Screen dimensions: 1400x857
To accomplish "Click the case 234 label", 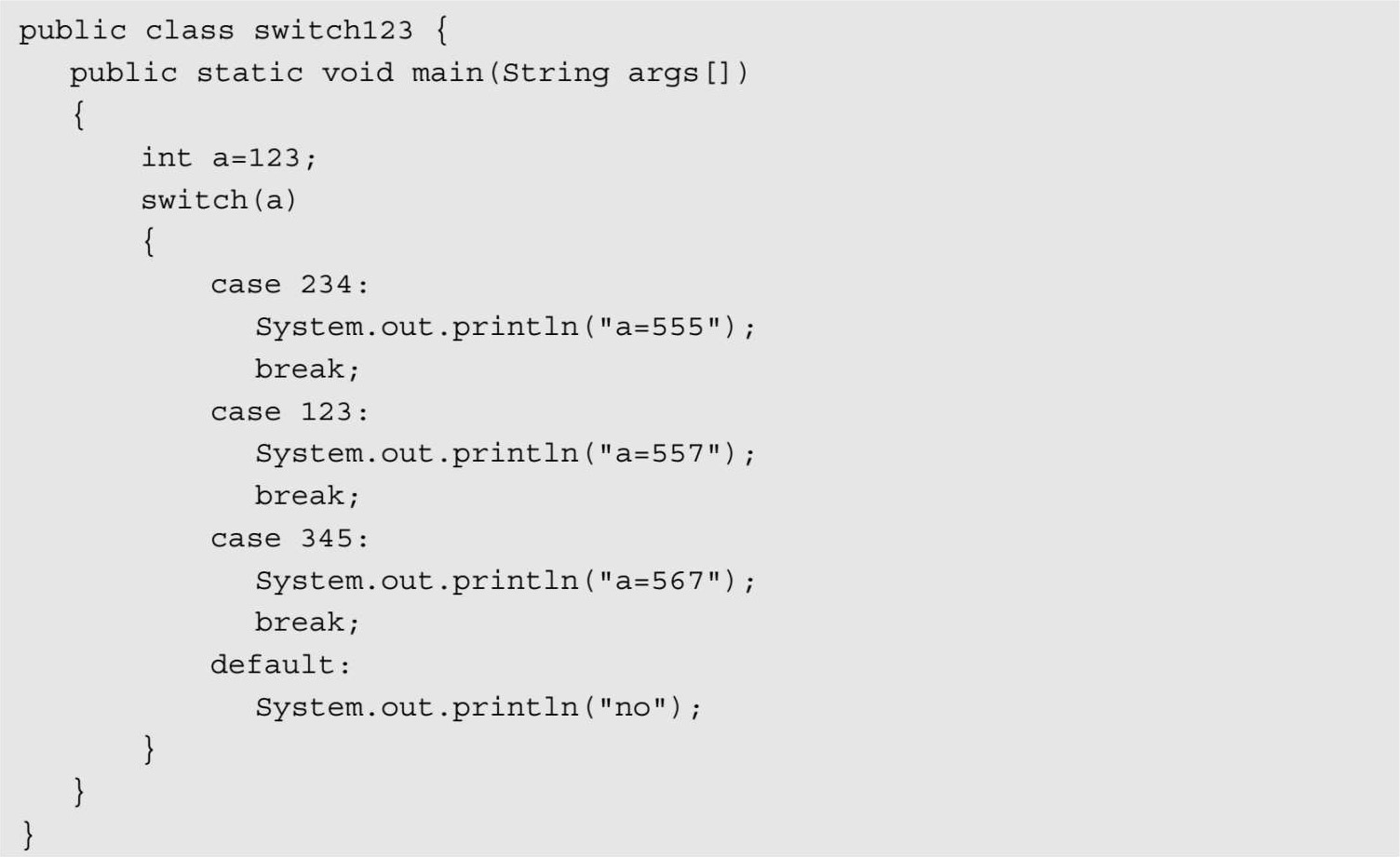I will click(x=289, y=285).
